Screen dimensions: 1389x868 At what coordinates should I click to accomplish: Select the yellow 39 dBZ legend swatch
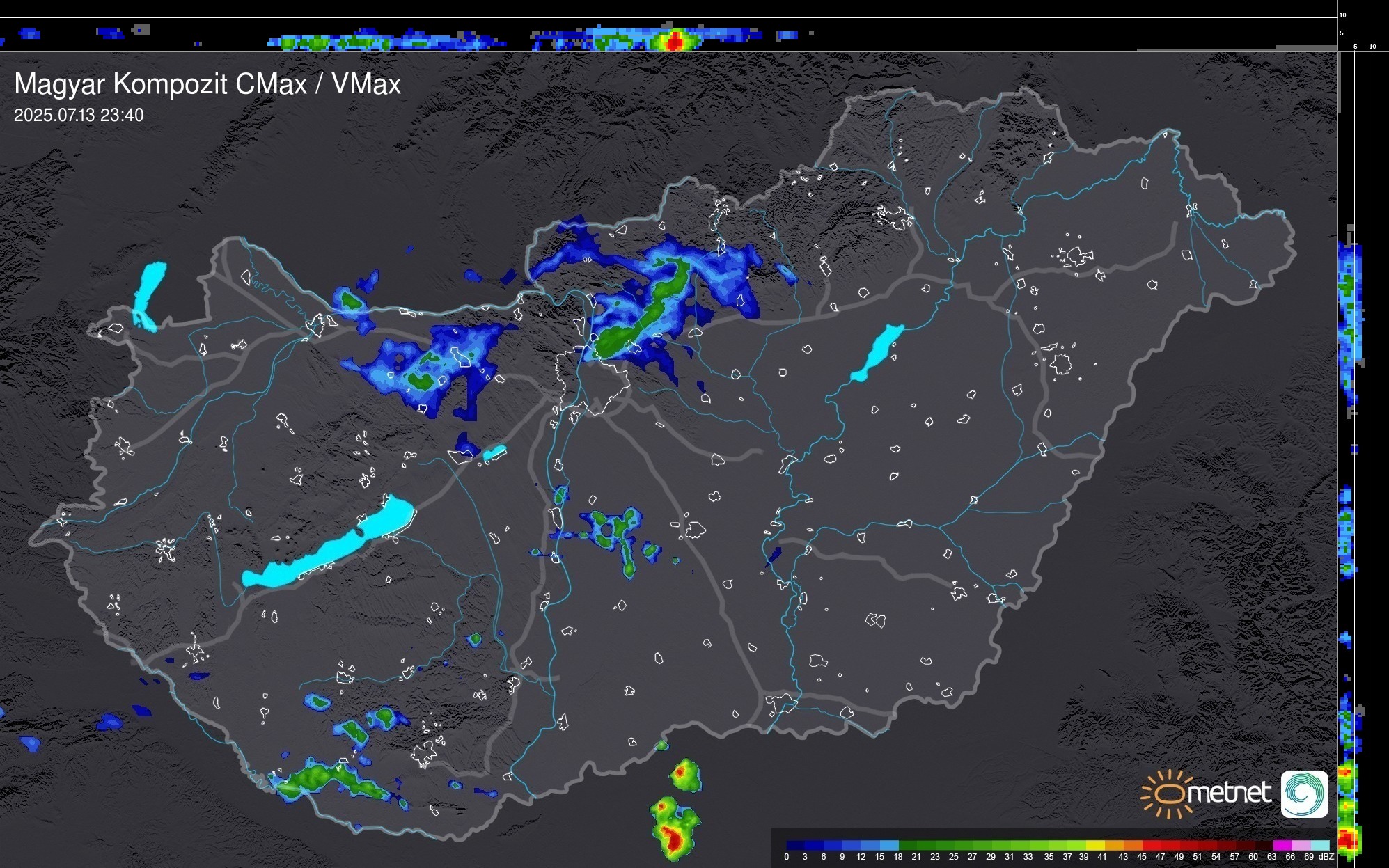(x=1095, y=845)
